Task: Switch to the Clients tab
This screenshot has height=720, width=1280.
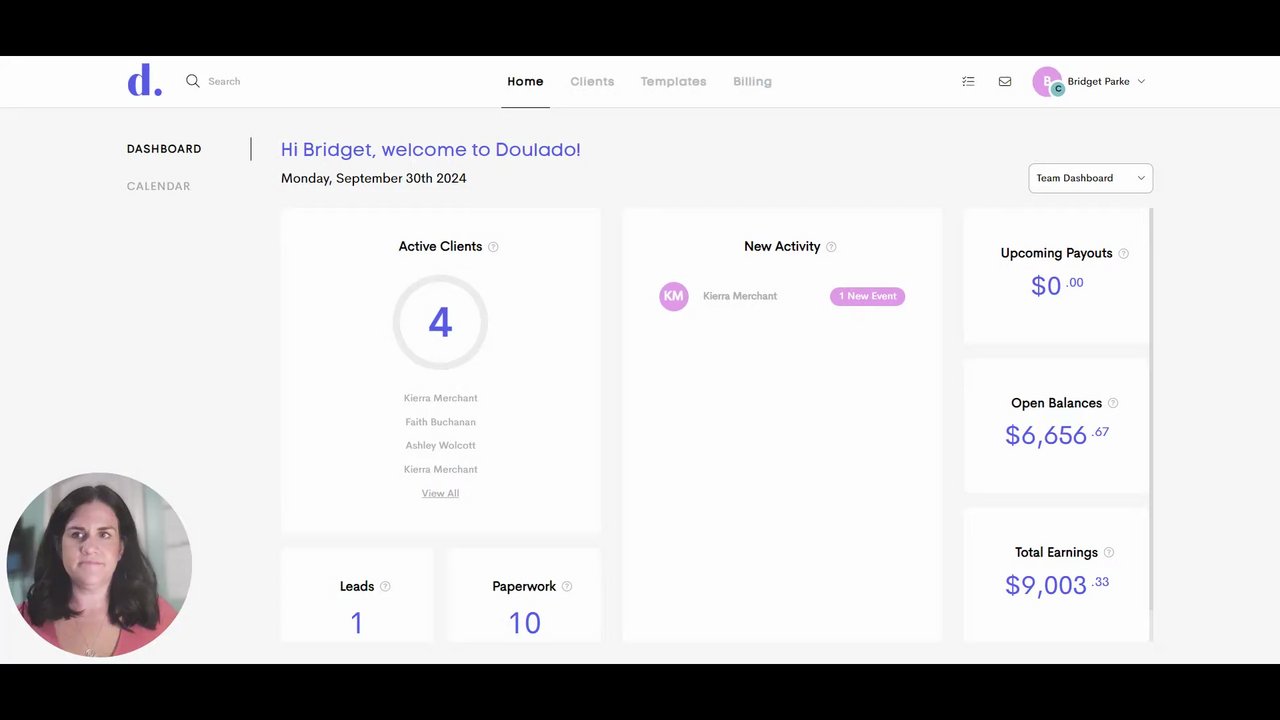Action: click(x=592, y=82)
